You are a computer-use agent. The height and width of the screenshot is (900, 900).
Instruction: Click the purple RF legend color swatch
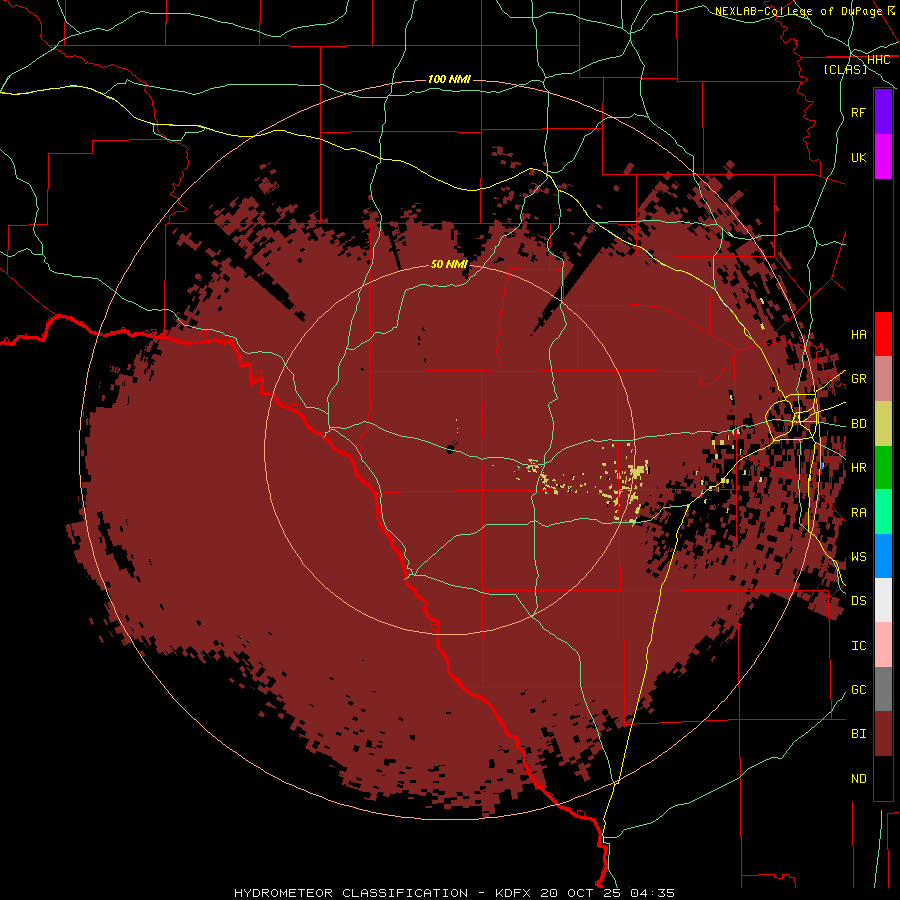[883, 112]
